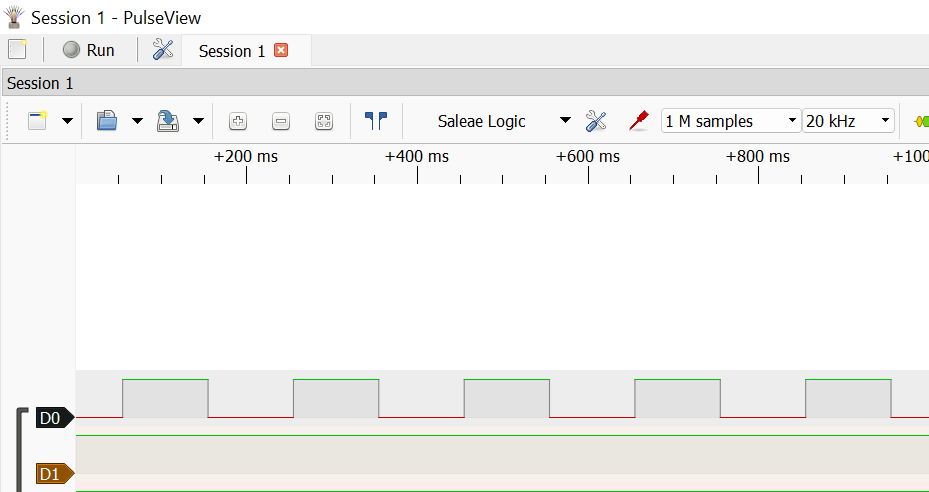Click the New Session icon in top bar

[17, 50]
